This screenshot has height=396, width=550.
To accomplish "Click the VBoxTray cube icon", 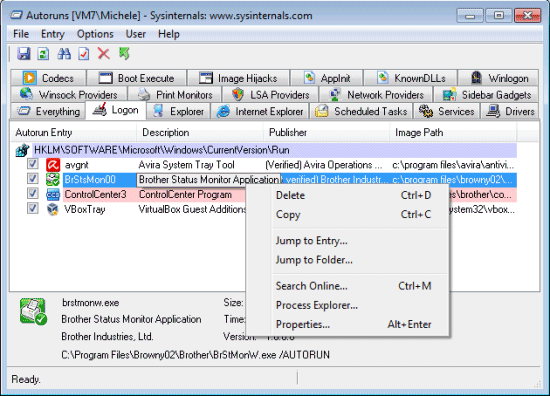I will pyautogui.click(x=53, y=209).
